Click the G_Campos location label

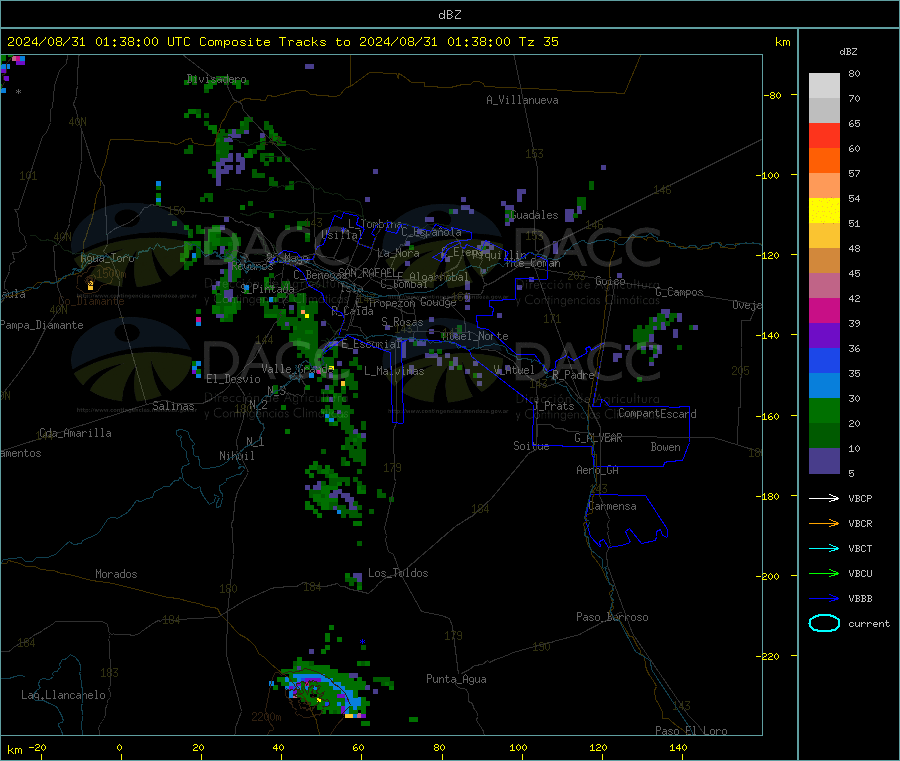point(679,292)
